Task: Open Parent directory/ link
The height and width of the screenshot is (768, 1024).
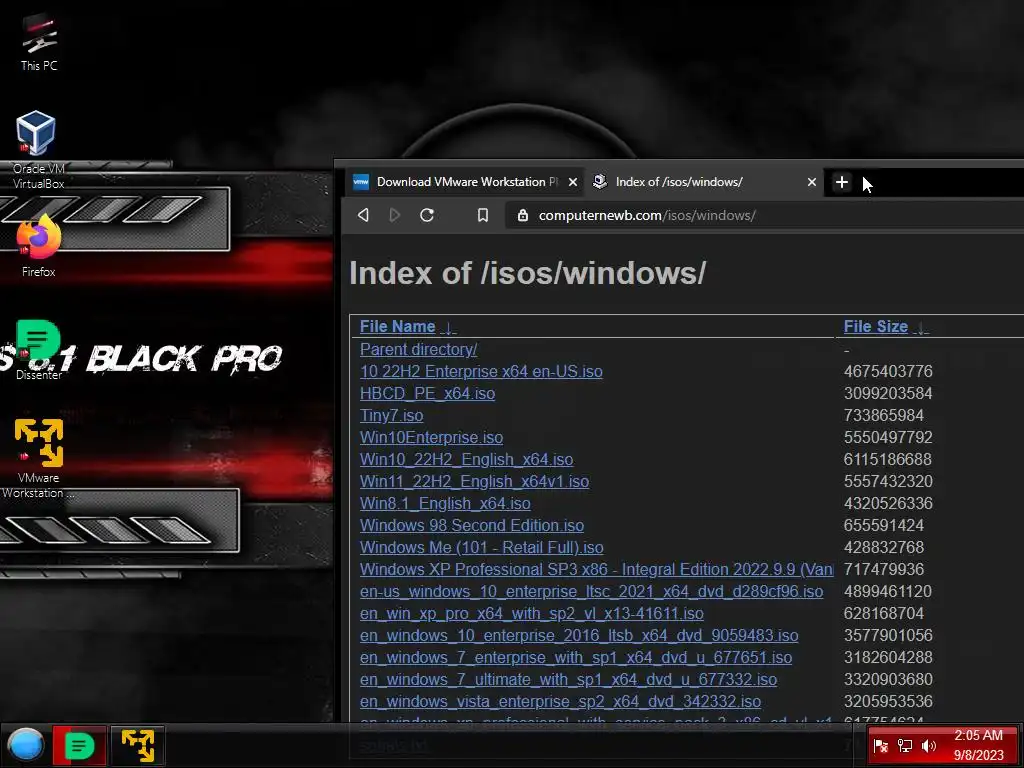Action: click(418, 349)
